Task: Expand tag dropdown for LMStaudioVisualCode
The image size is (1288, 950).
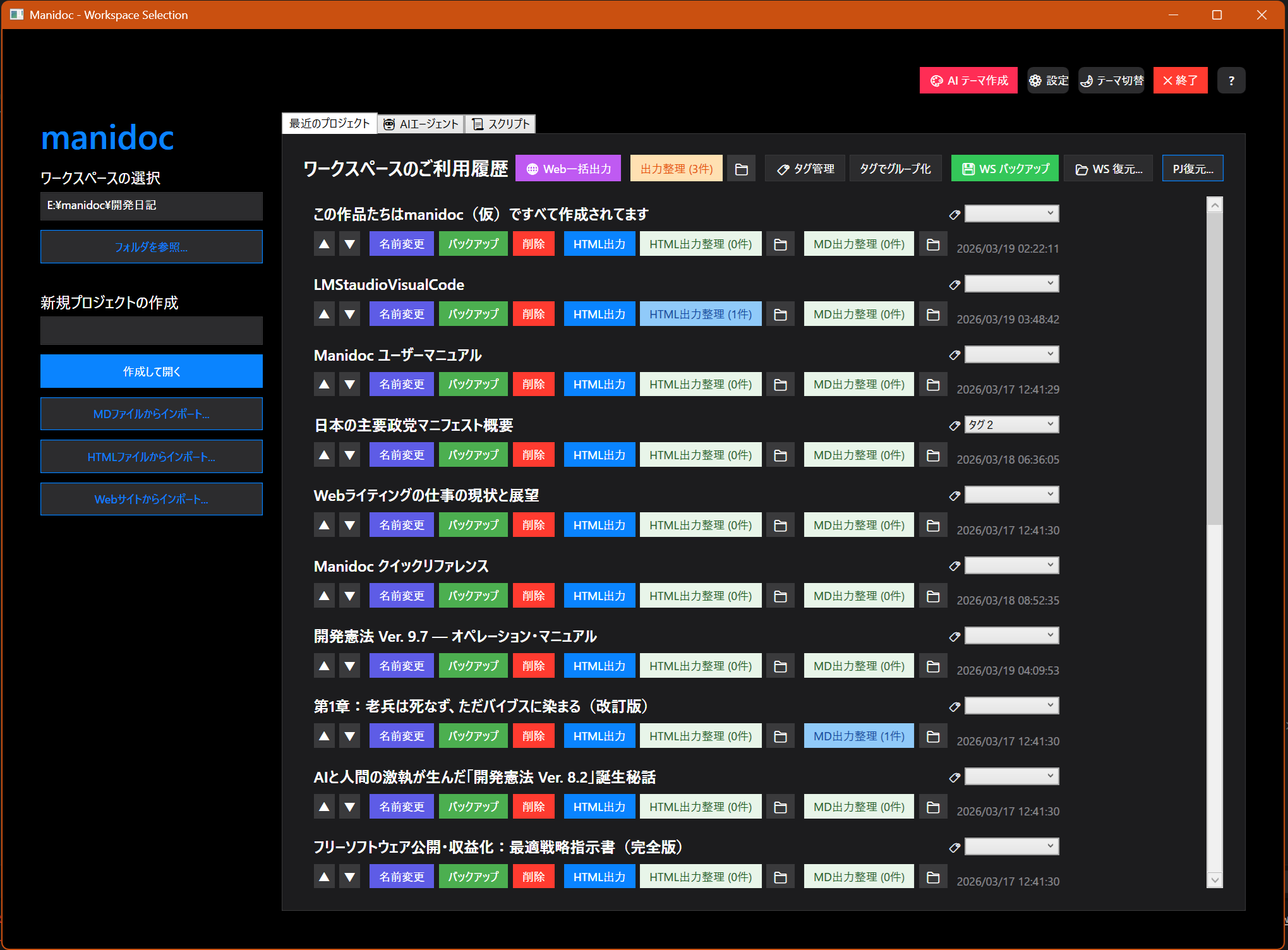Action: [x=1011, y=284]
